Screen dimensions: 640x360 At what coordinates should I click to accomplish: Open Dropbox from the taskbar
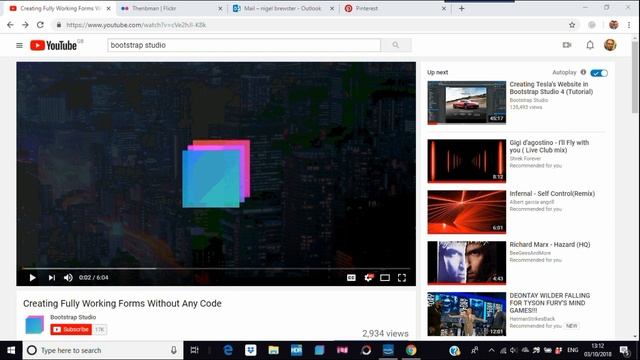coord(251,350)
